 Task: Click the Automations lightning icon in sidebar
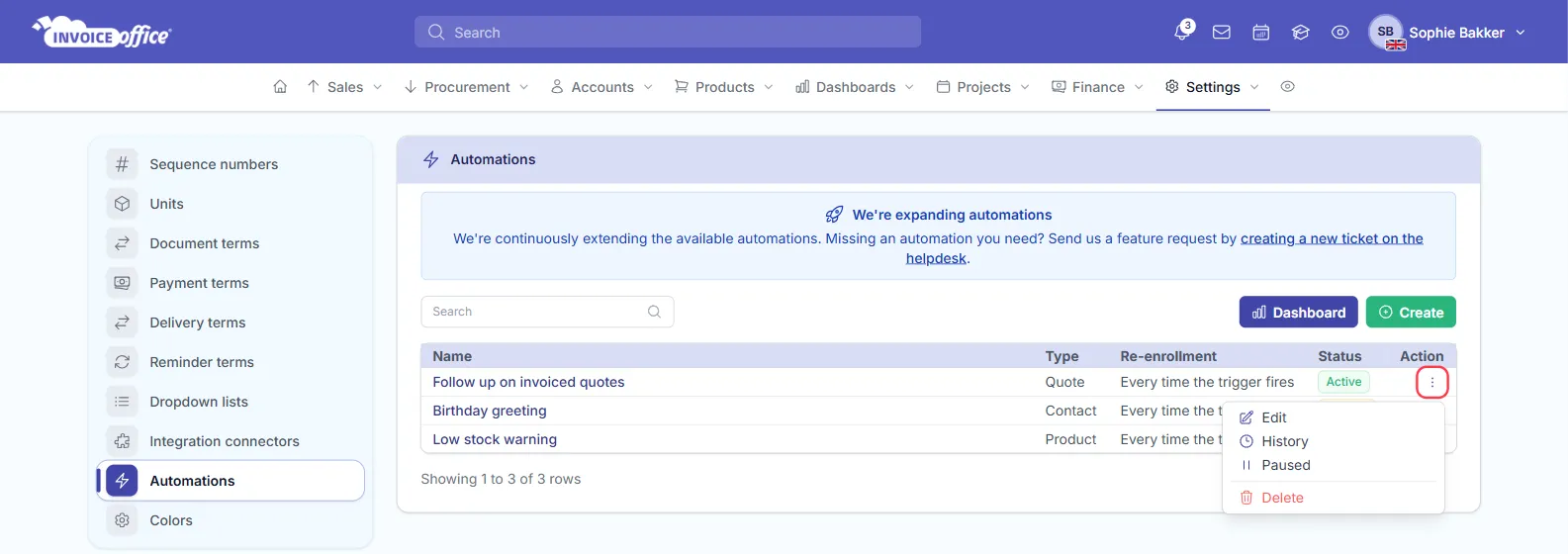pyautogui.click(x=122, y=481)
